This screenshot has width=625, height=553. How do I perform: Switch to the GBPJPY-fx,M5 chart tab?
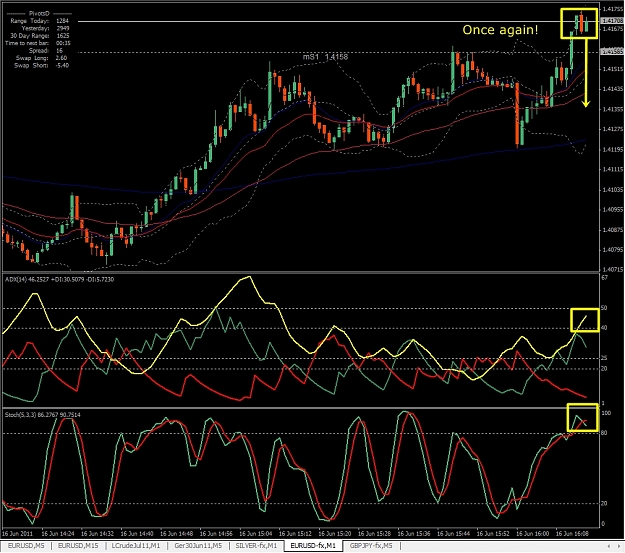coord(371,545)
